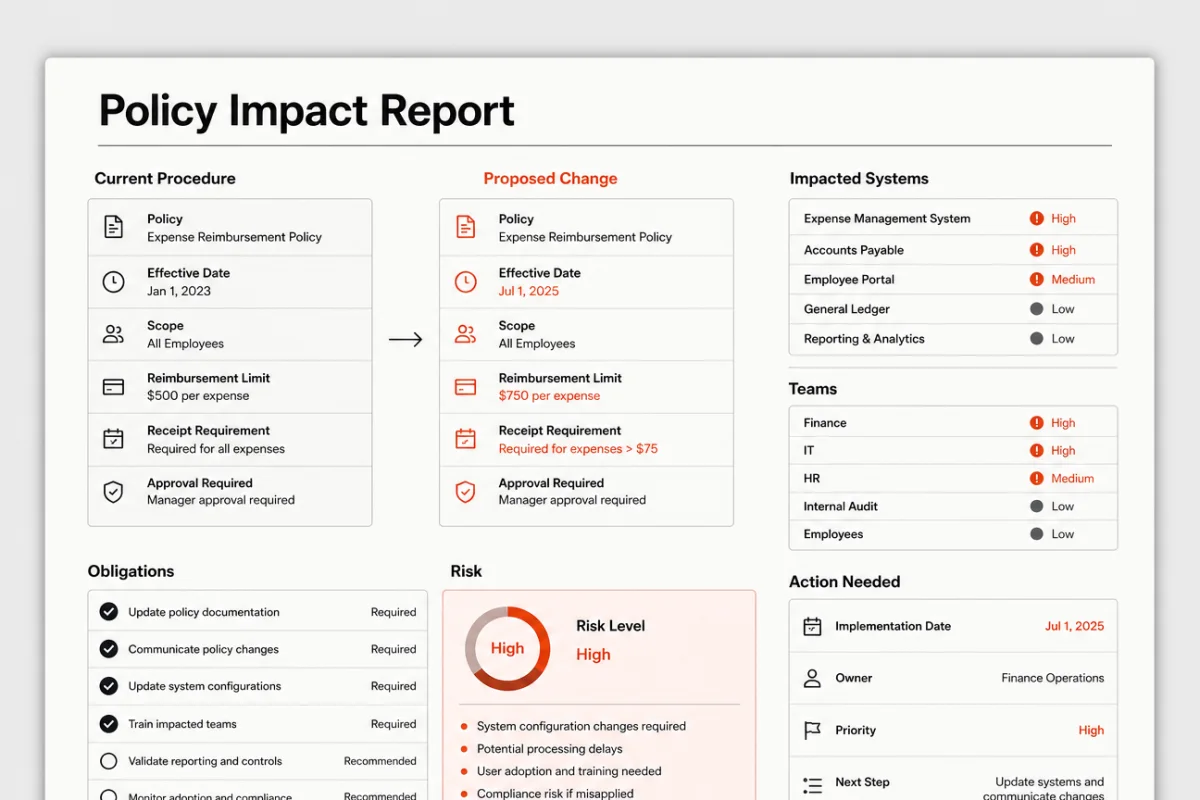Click the alert icon for Expense Management System
The image size is (1200, 800).
click(1037, 218)
